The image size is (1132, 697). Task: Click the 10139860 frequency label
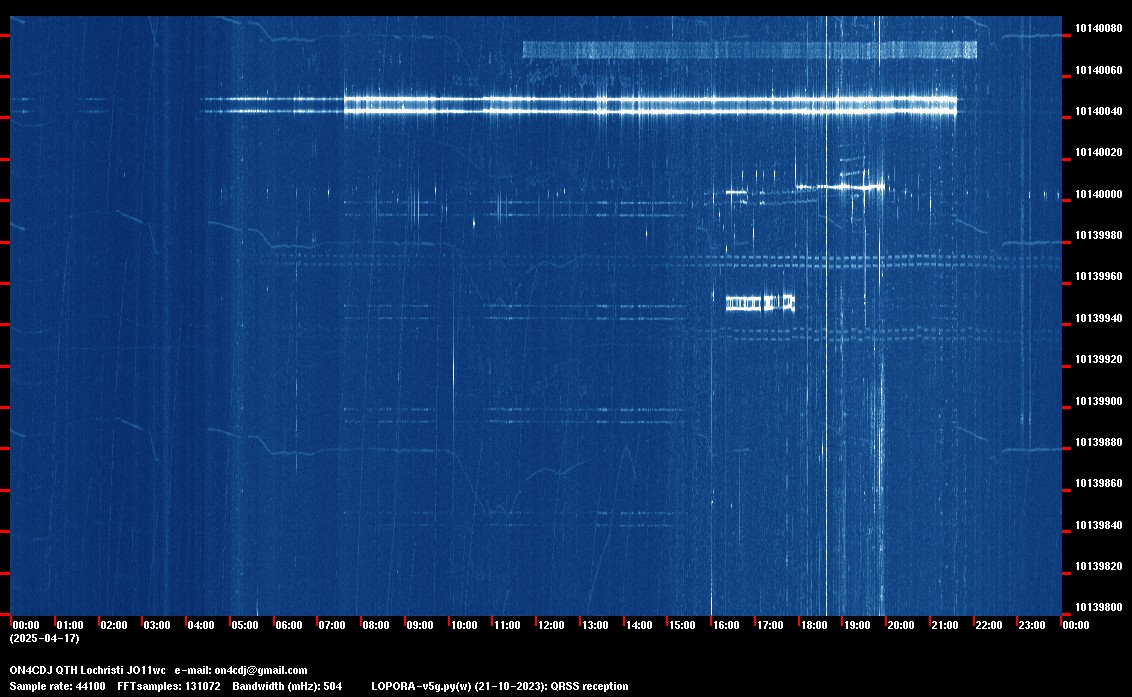click(1099, 483)
